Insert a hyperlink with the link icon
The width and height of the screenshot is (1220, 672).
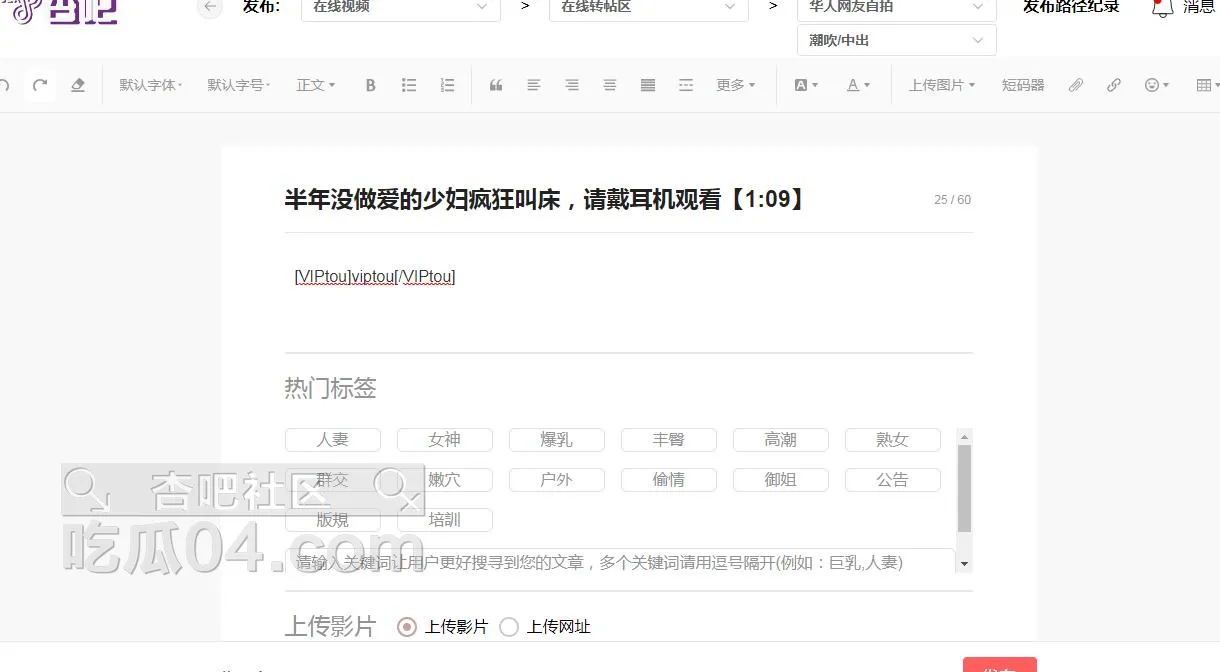(x=1114, y=86)
